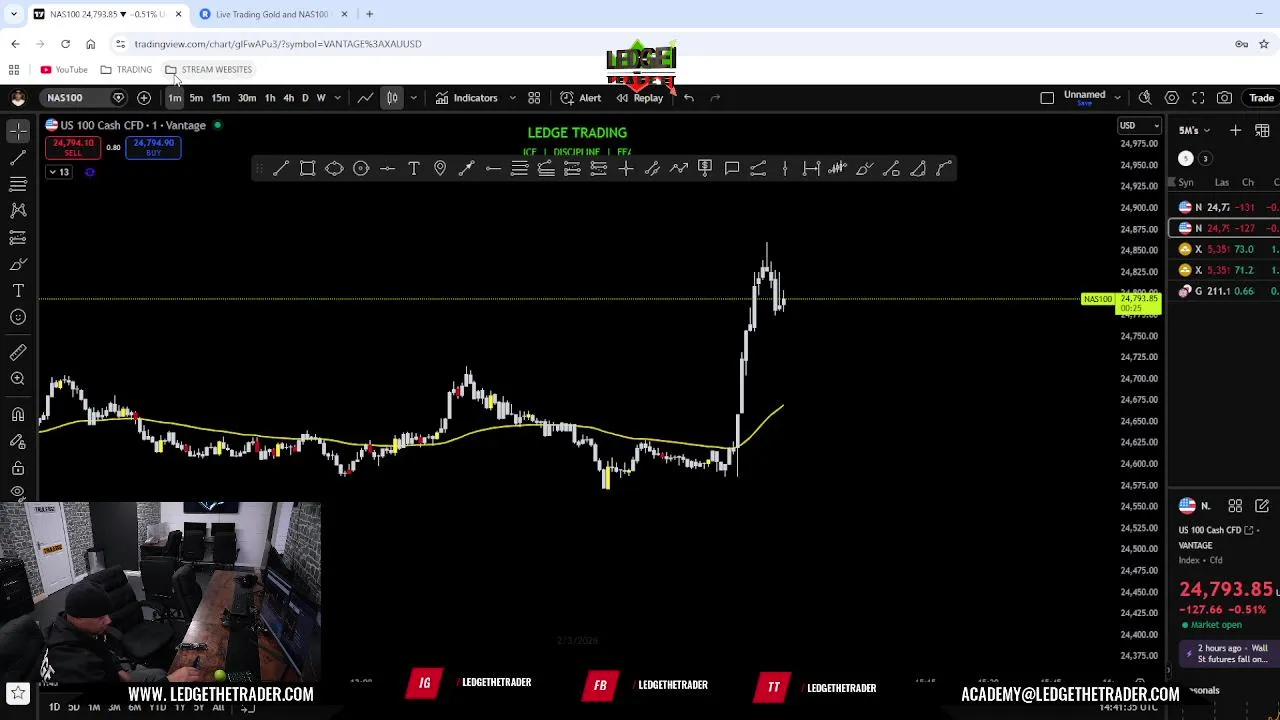Select the text tool in floating toolbar
Screen dimensions: 1280x720
point(414,169)
